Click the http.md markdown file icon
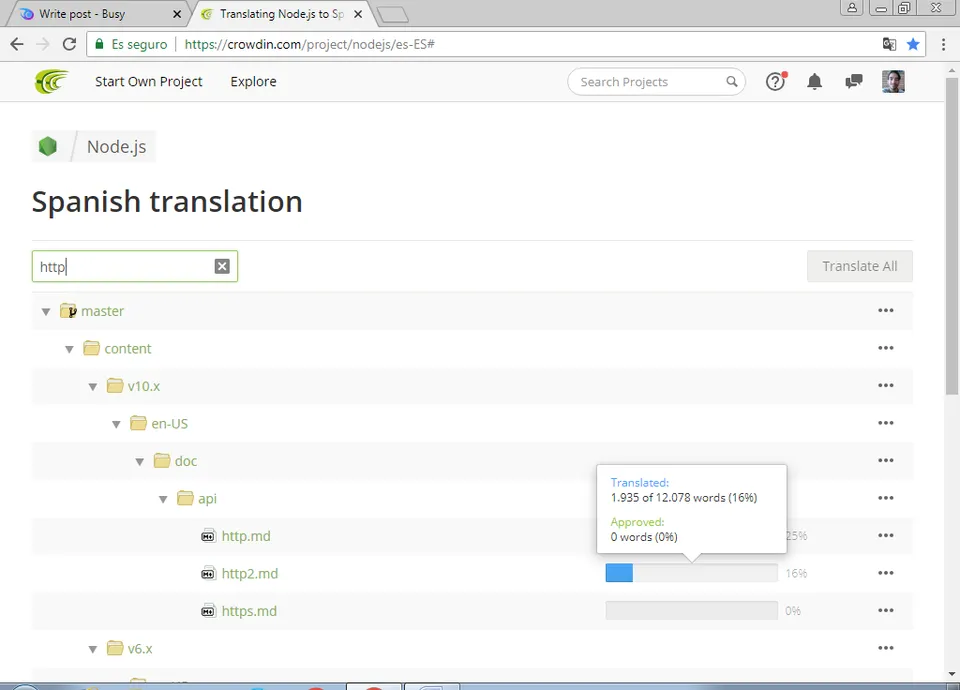The image size is (960, 690). pyautogui.click(x=208, y=536)
